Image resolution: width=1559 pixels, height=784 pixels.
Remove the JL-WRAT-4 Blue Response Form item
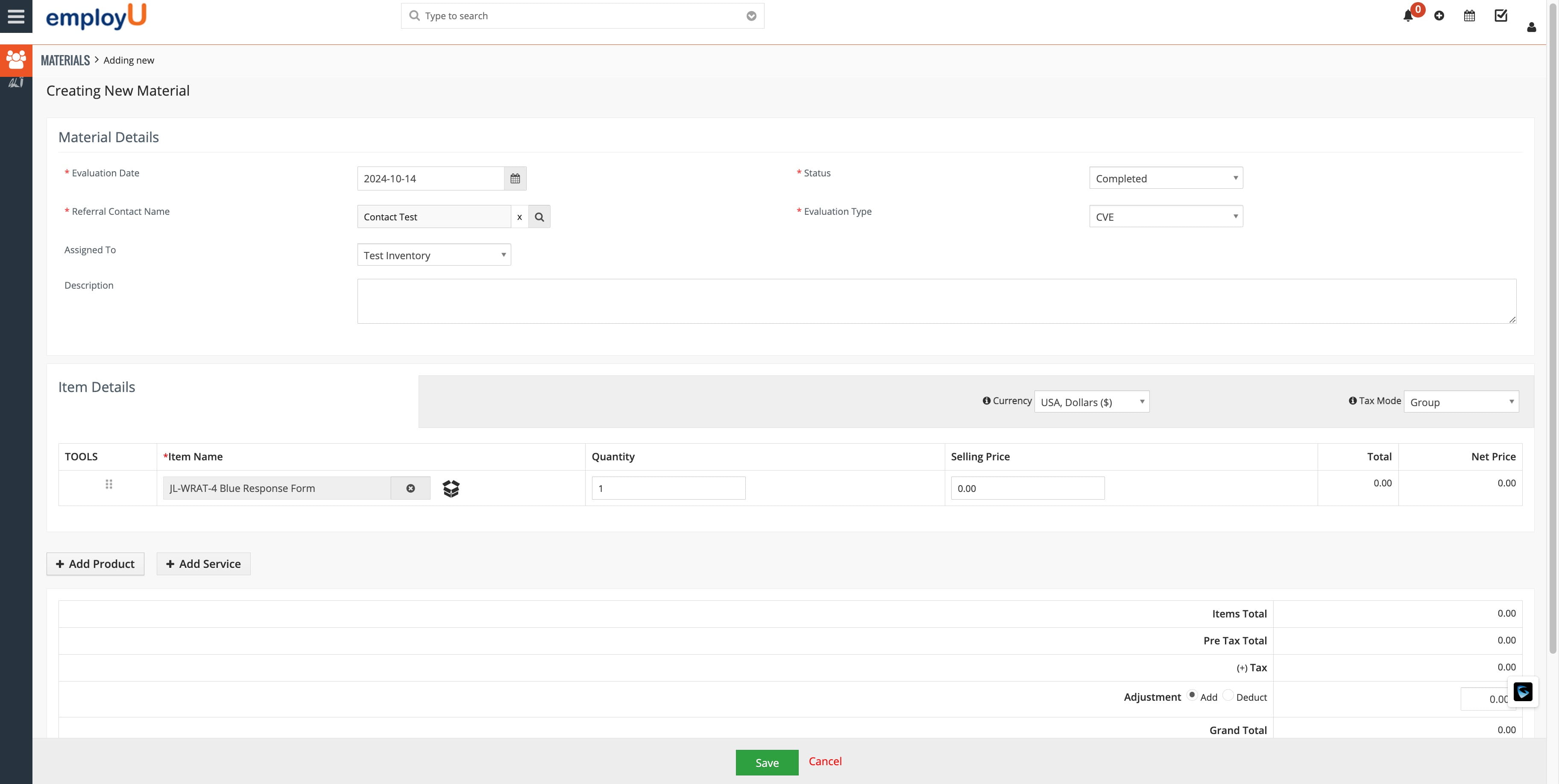pyautogui.click(x=411, y=488)
